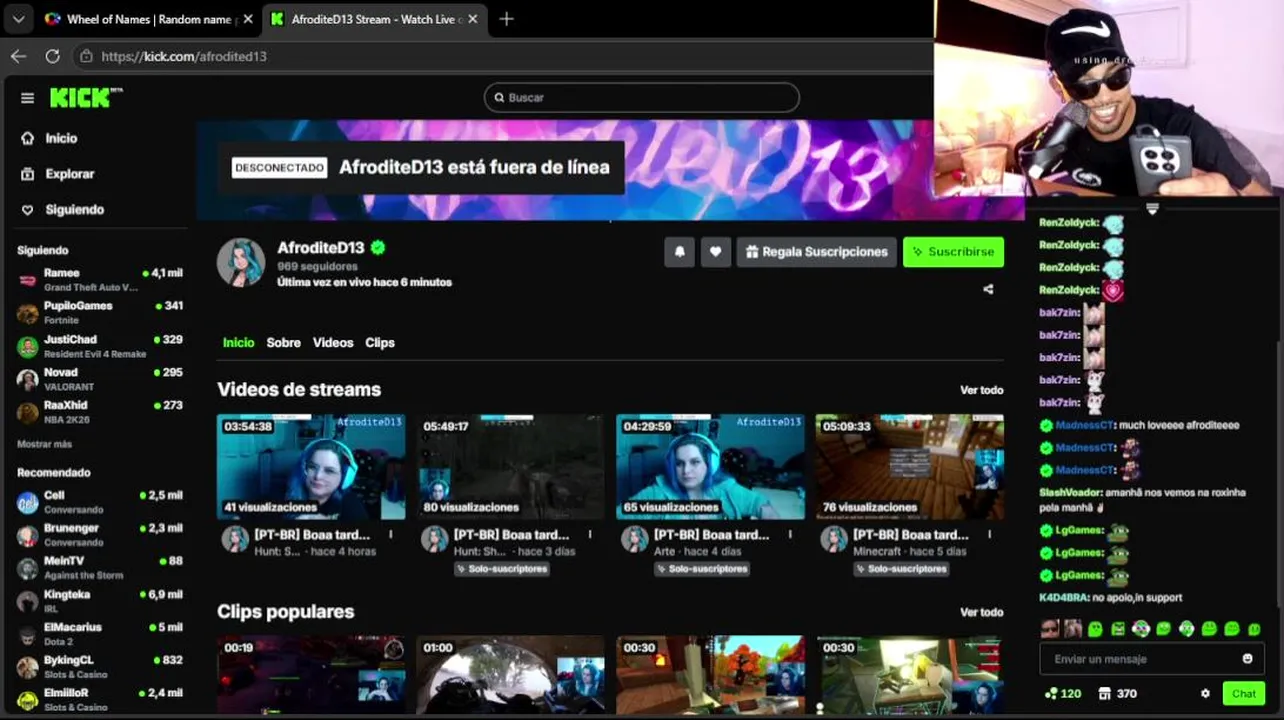Click the share icon under Suscribirse
Viewport: 1284px width, 720px height.
[988, 289]
